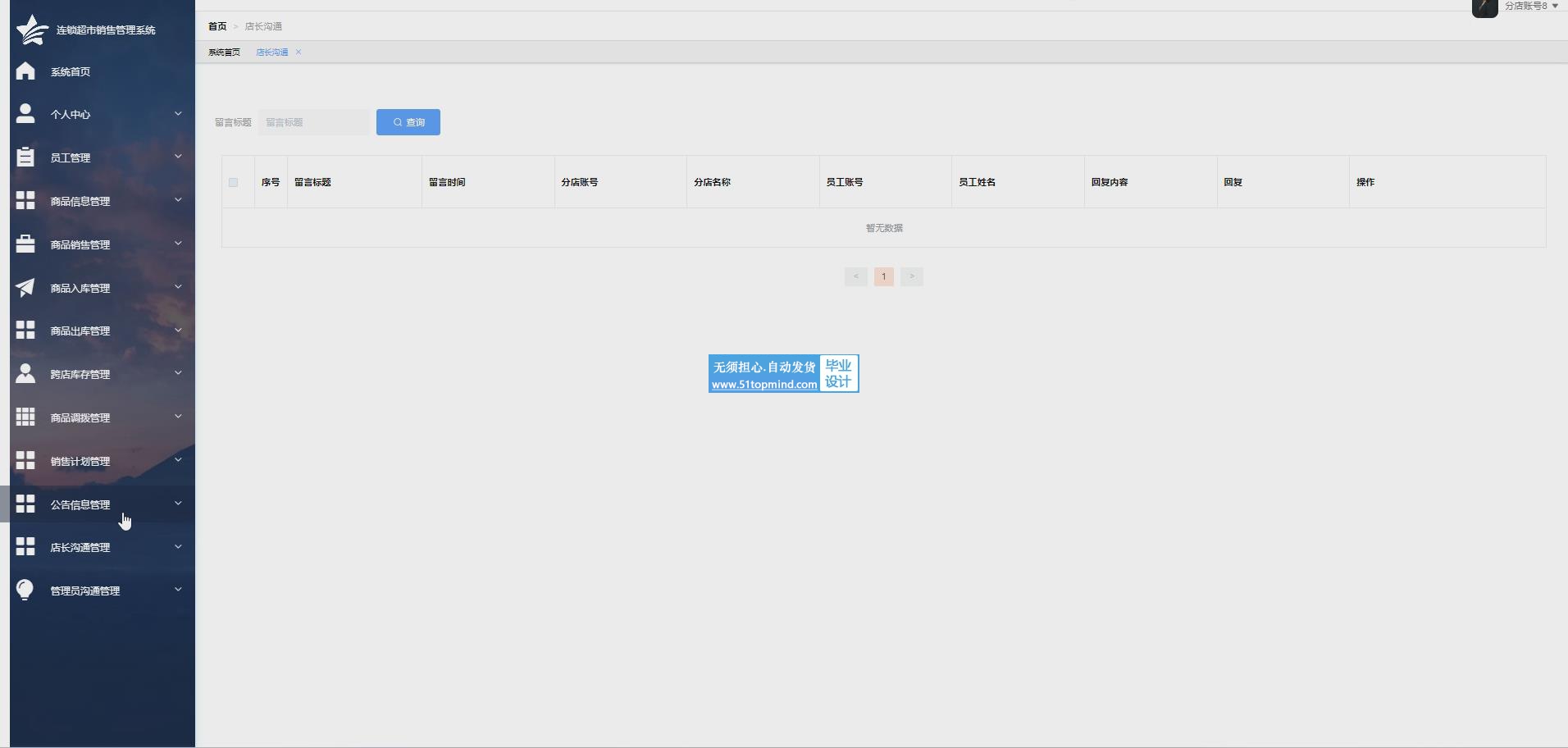Click the grid icon beside 公告信息管理

click(25, 504)
